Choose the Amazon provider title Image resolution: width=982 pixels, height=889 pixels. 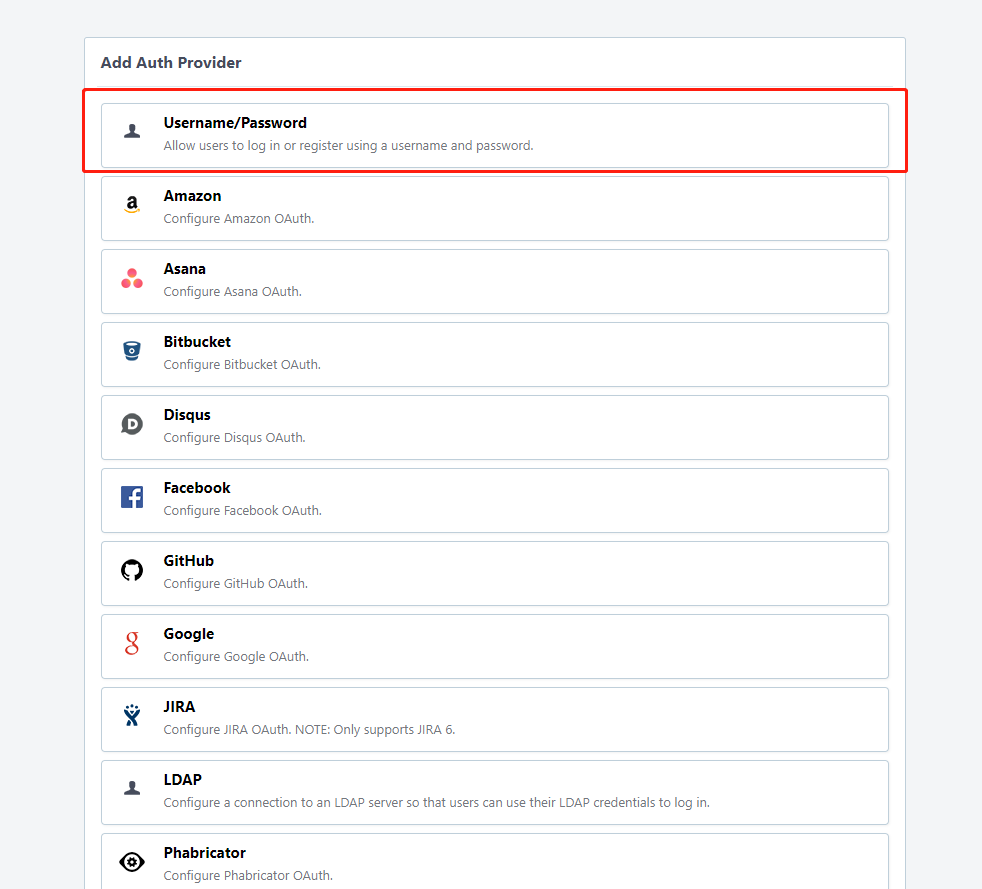[192, 196]
